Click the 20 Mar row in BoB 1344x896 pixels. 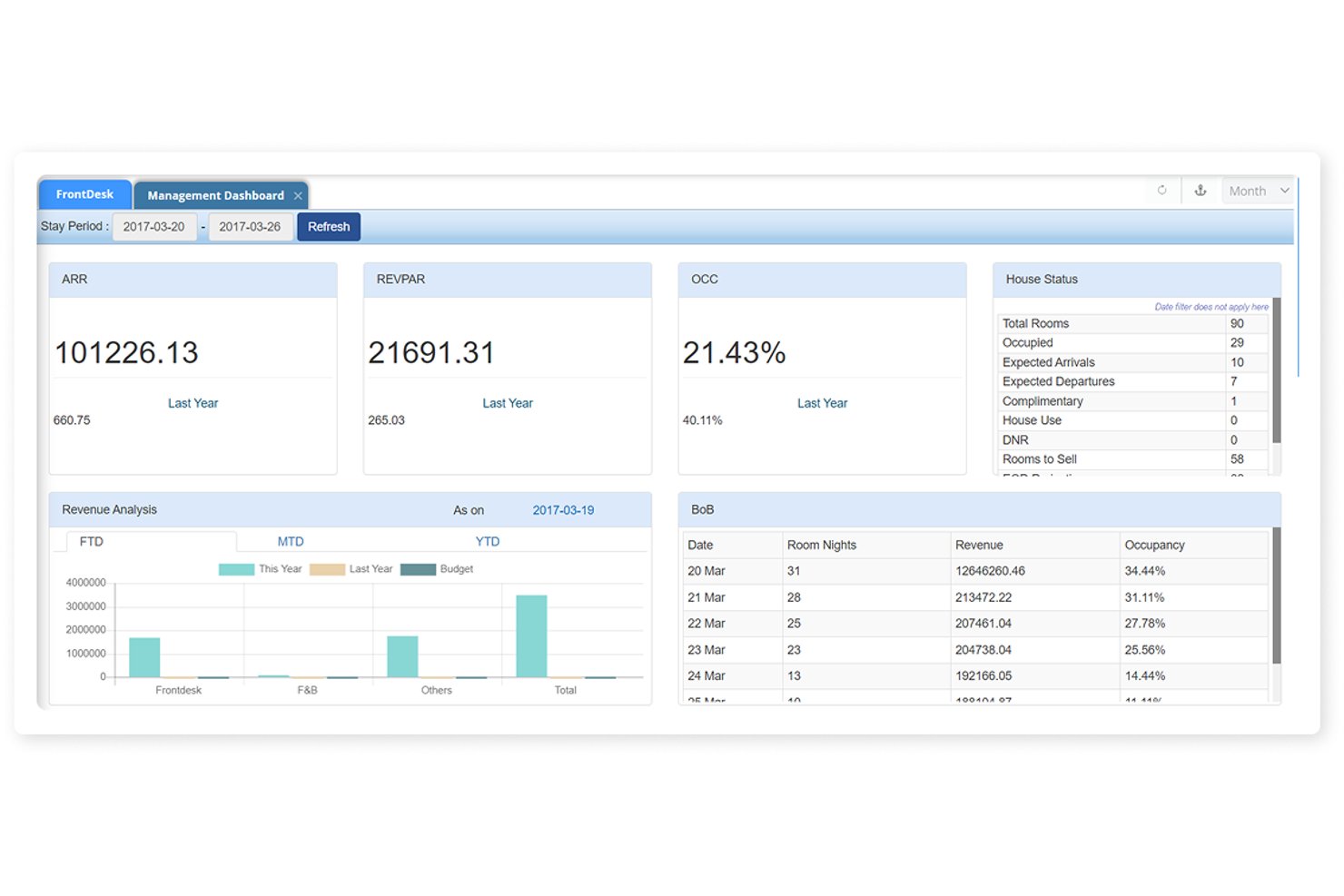coord(975,571)
